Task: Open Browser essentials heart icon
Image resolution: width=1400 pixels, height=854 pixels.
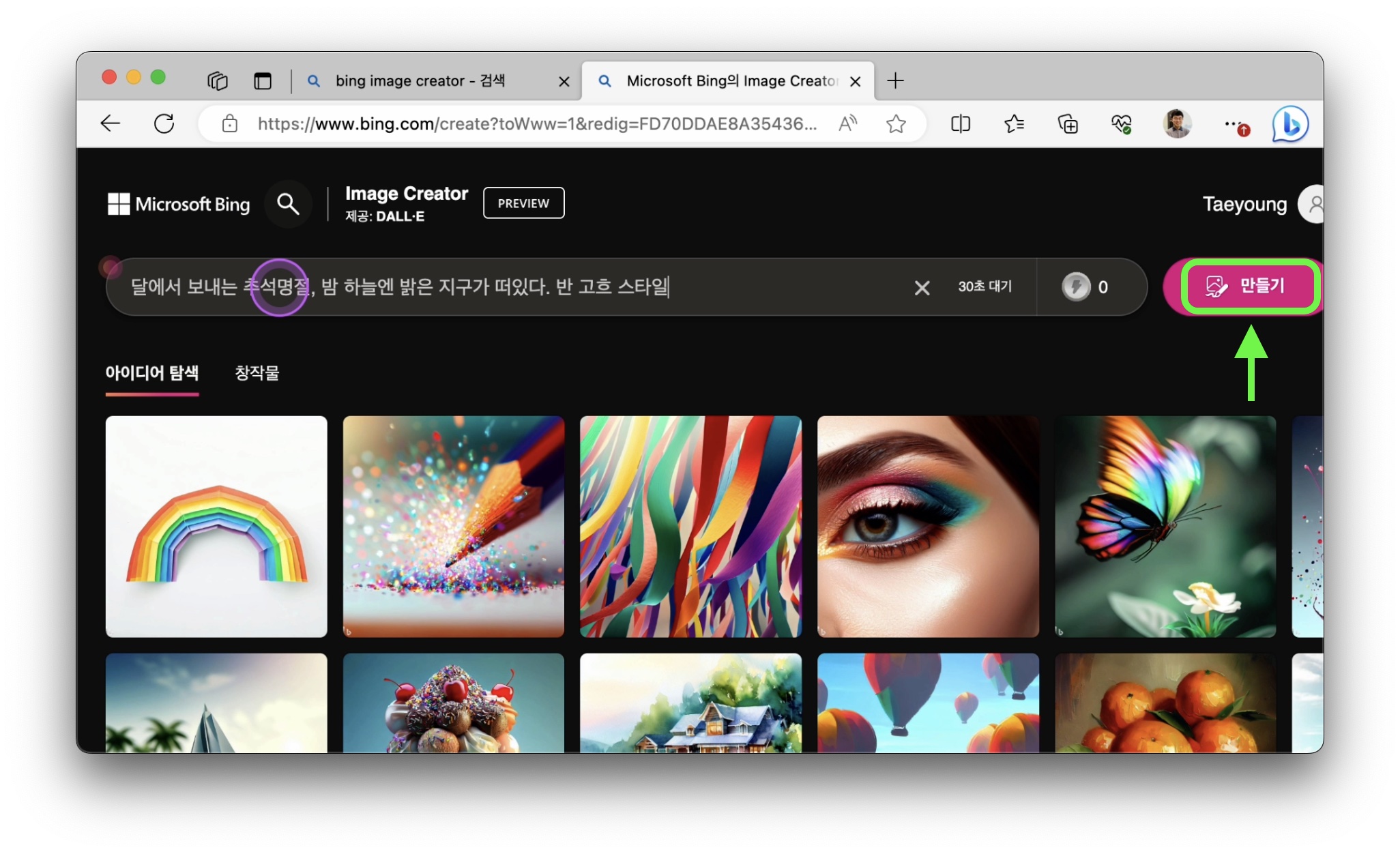Action: [1121, 123]
